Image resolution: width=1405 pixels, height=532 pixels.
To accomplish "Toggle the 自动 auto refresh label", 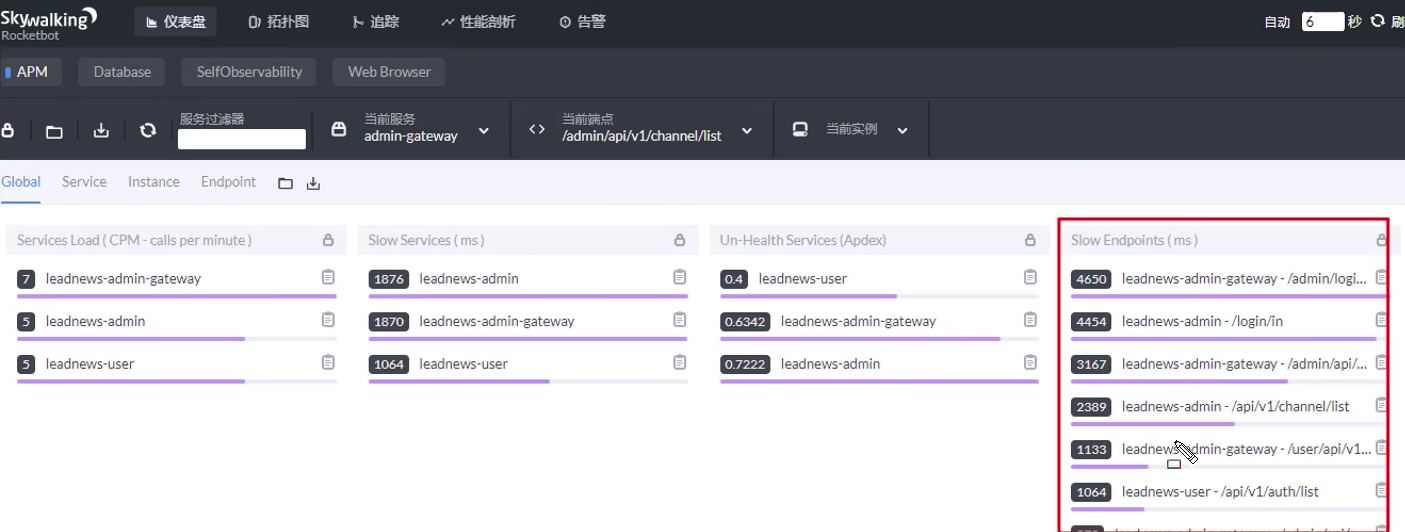I will (1277, 22).
